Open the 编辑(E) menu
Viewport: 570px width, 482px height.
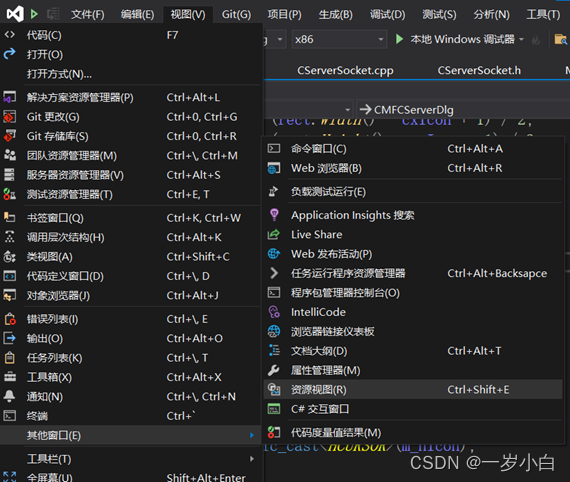(x=137, y=15)
